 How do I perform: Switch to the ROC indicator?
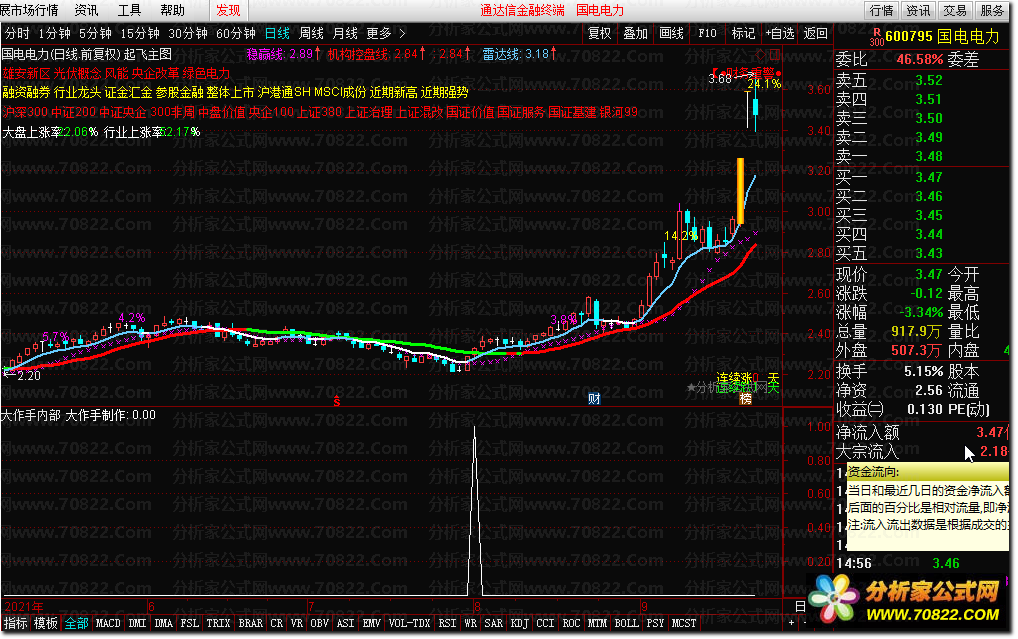pos(571,623)
